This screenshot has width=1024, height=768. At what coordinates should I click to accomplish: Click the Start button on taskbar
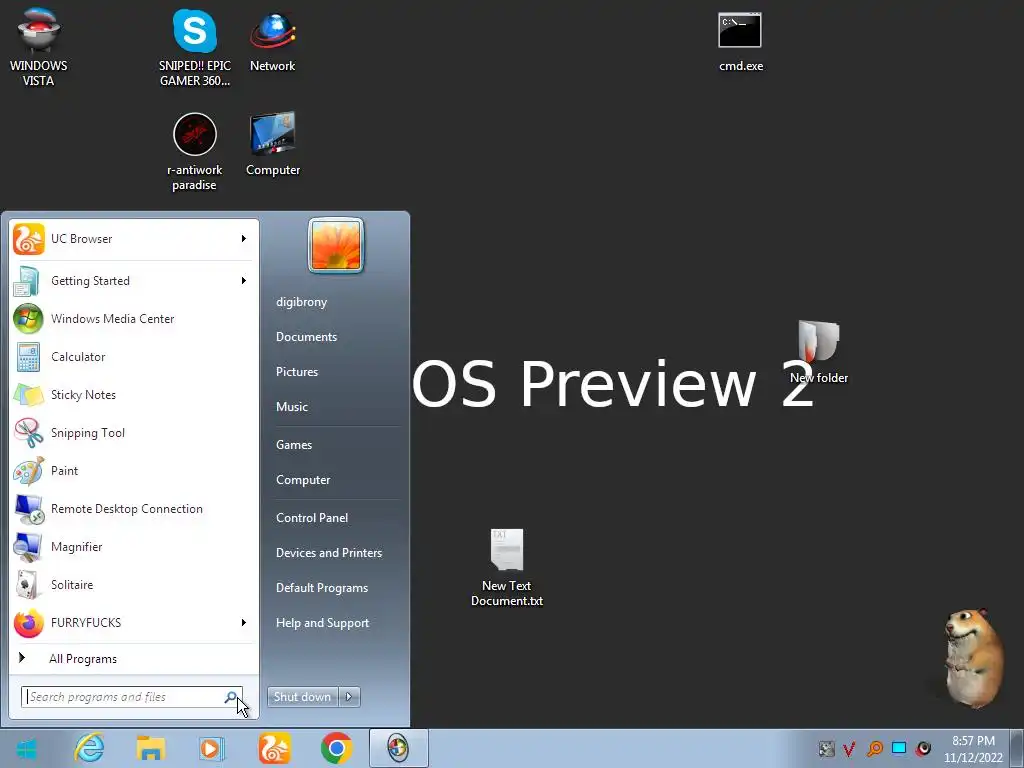[26, 749]
